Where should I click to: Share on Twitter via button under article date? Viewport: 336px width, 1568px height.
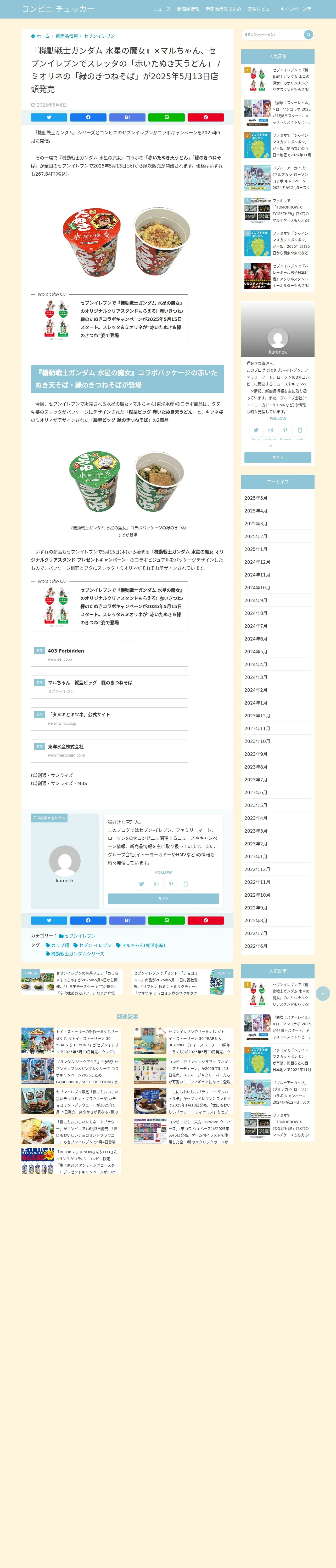click(x=49, y=118)
